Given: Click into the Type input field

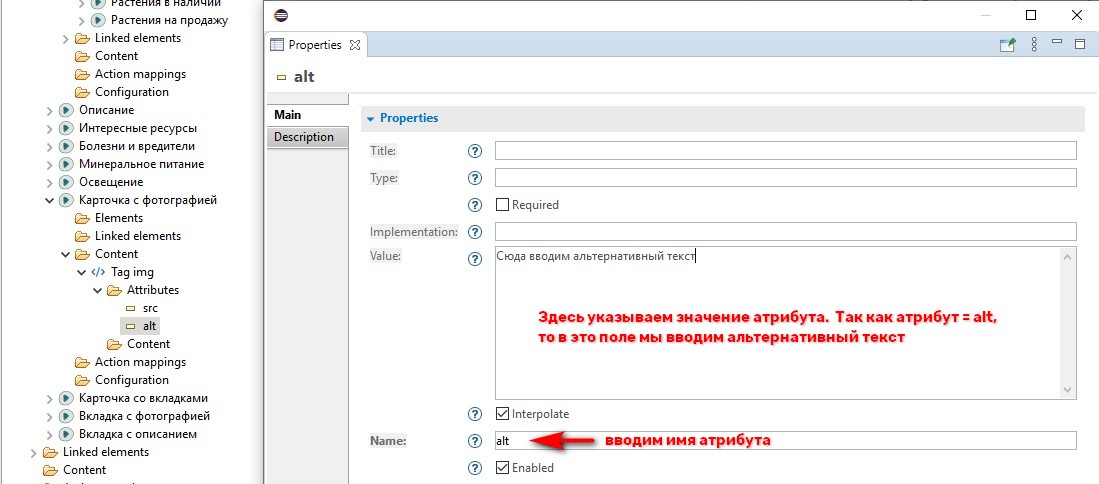Looking at the screenshot, I should point(786,178).
